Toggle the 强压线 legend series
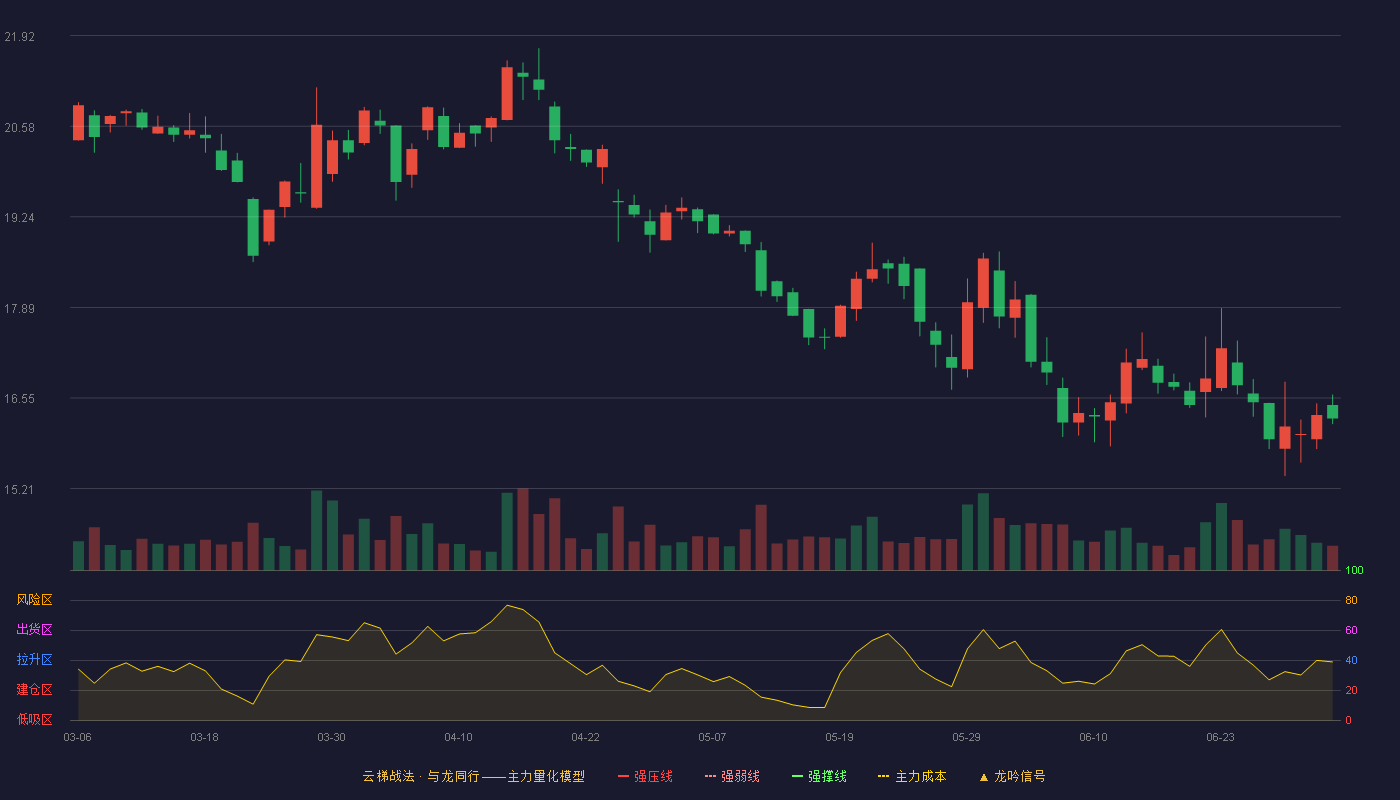Screen dimensions: 1400x800 [645, 776]
